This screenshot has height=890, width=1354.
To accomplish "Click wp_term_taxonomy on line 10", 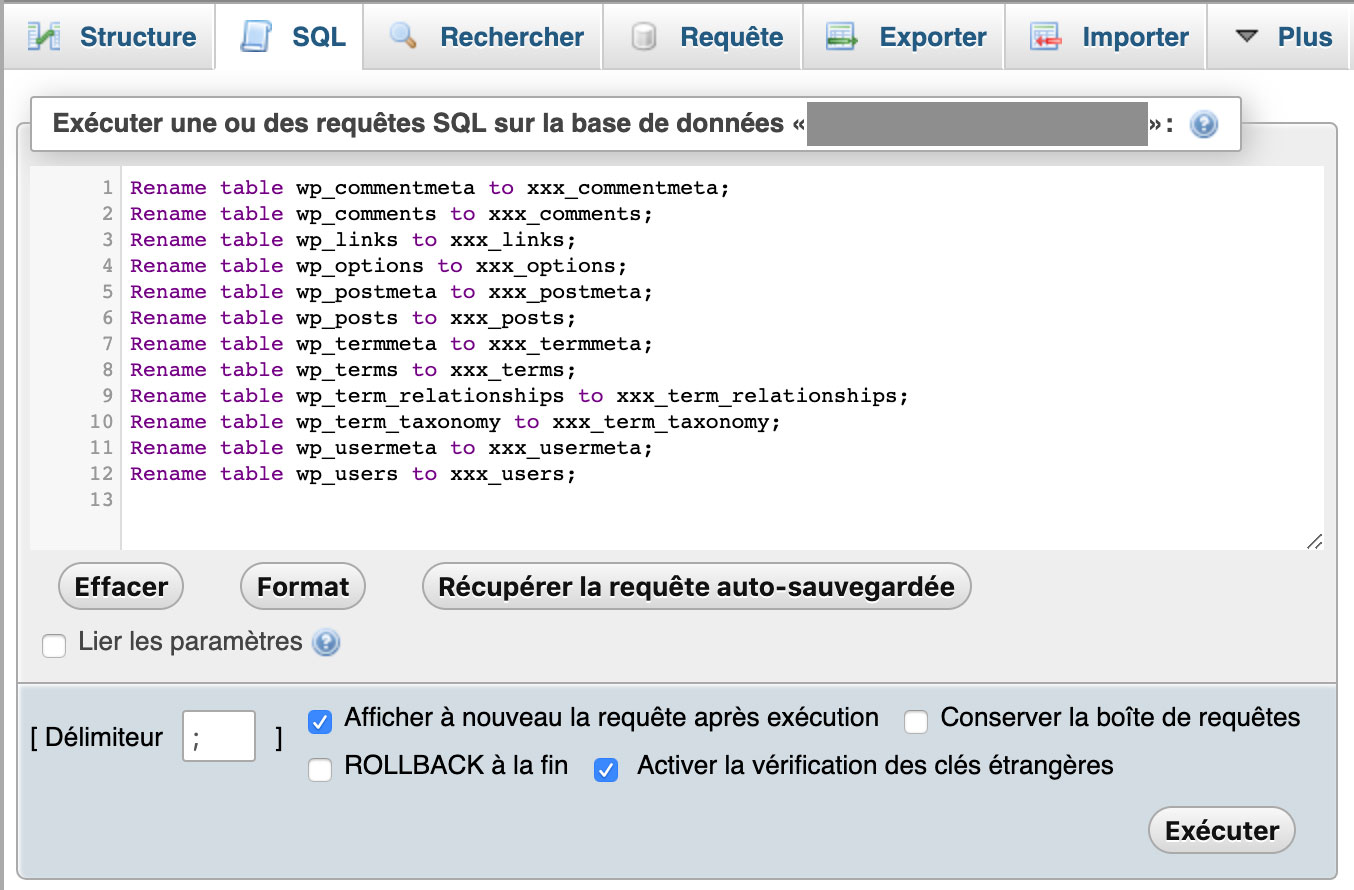I will pos(398,422).
